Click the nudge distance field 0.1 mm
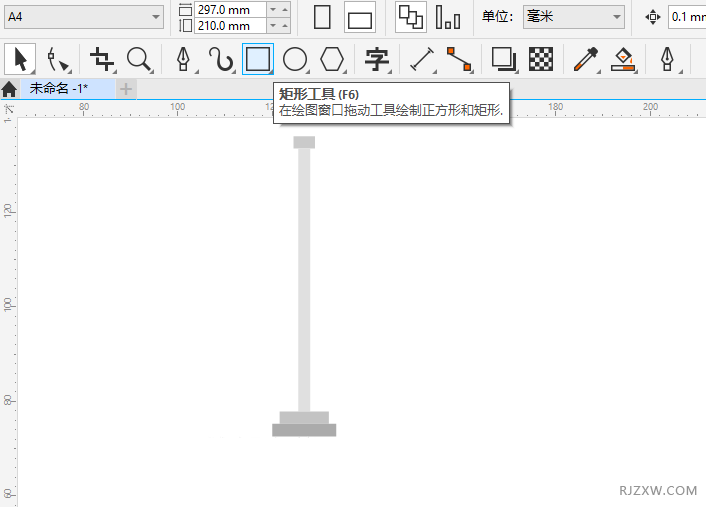Viewport: 706px width, 507px height. 687,17
